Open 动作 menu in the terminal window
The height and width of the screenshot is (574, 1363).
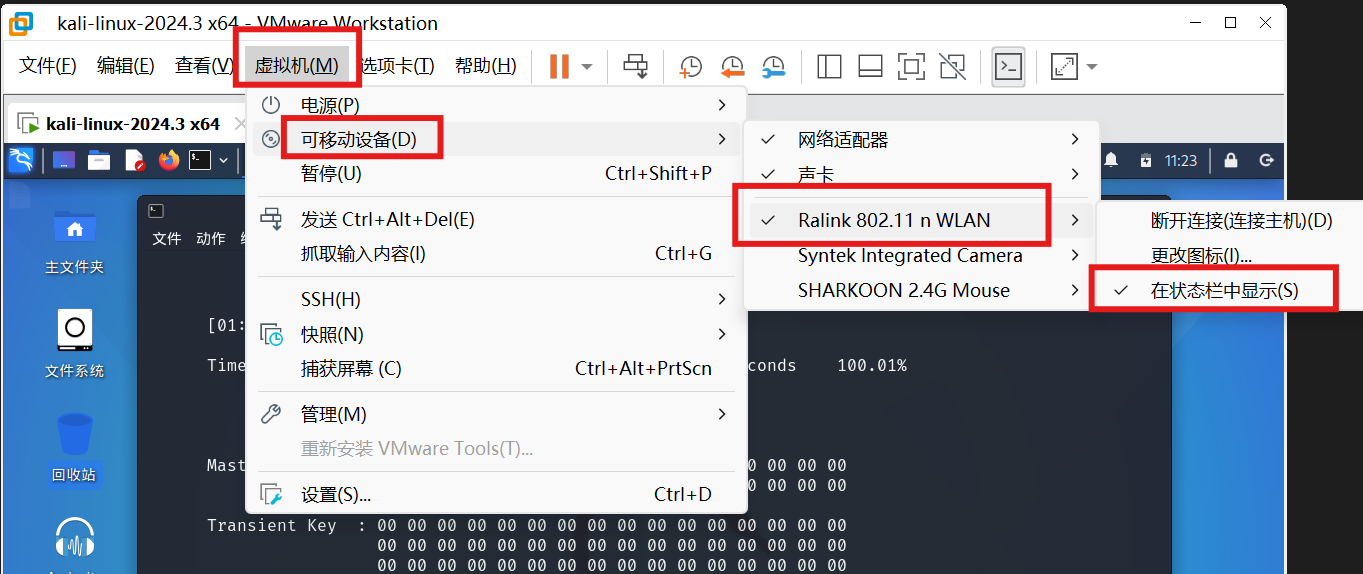(x=211, y=239)
